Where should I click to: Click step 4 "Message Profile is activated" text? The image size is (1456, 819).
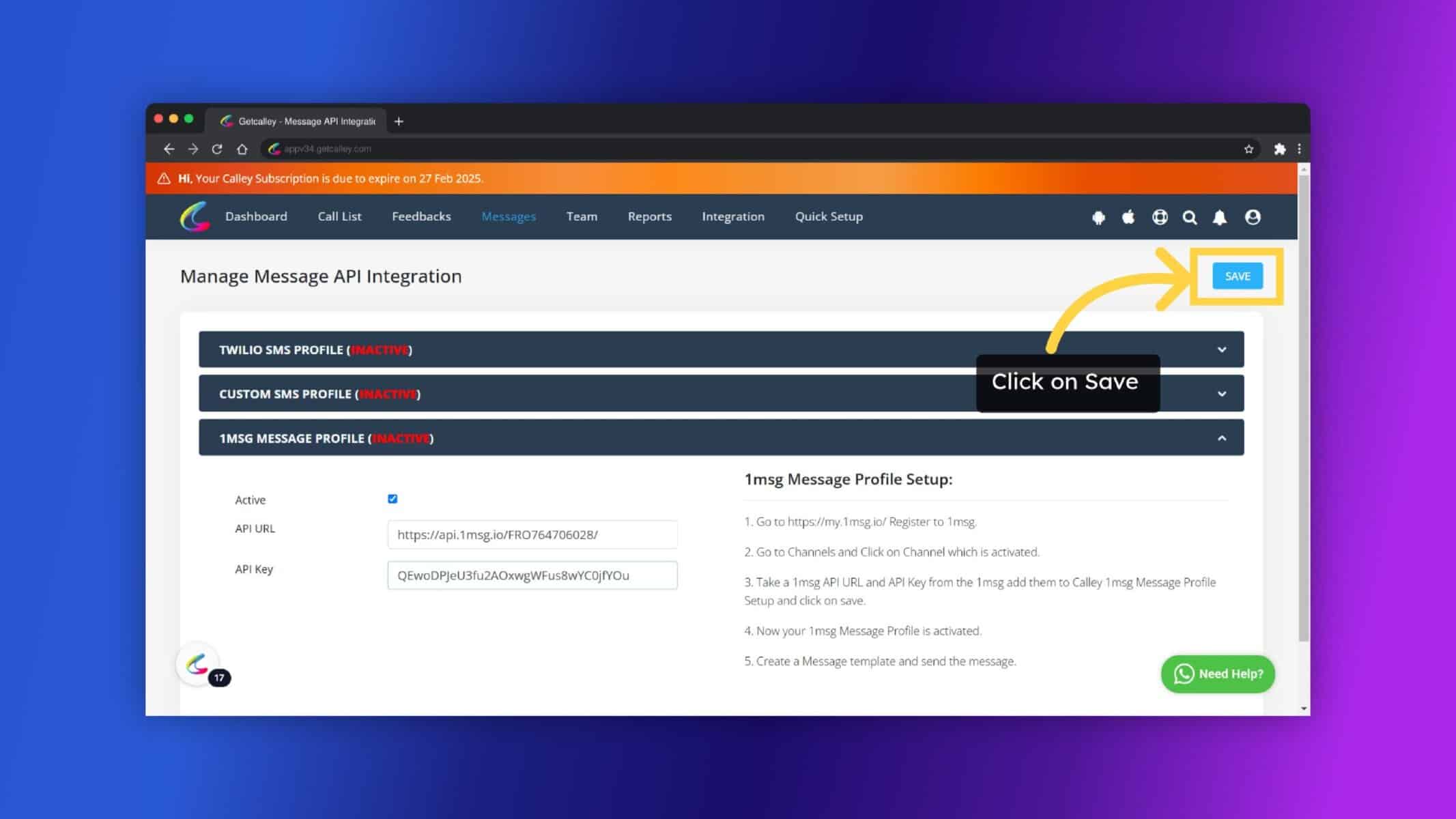click(863, 631)
